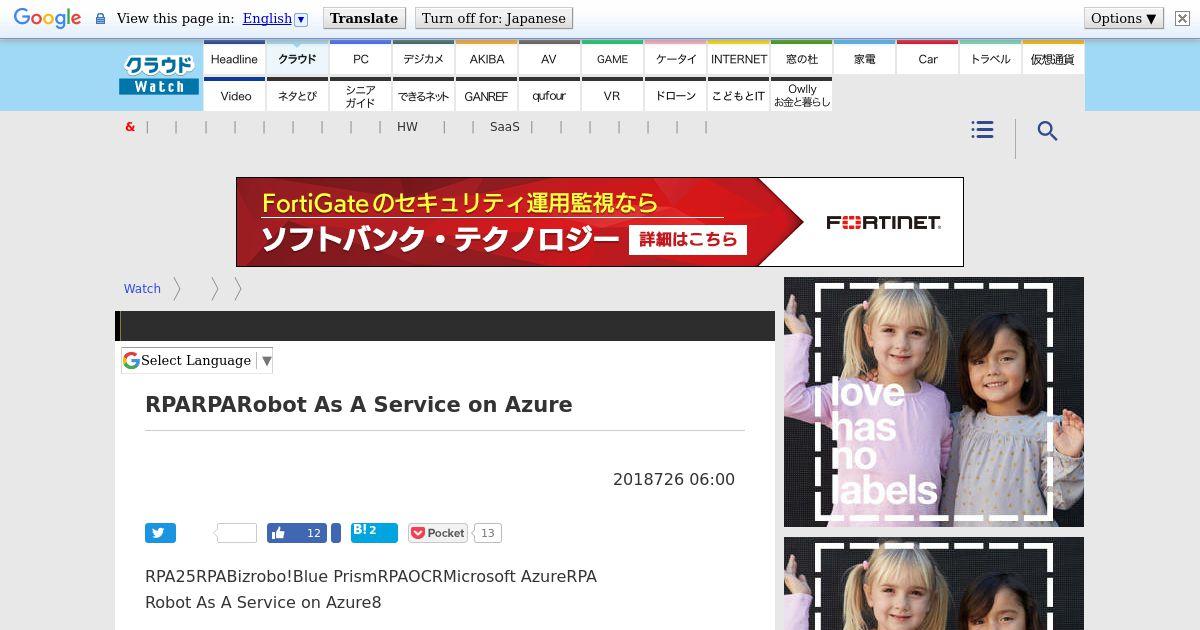This screenshot has height=630, width=1200.
Task: Open the Fortinet FortiGate banner ad
Action: (600, 222)
